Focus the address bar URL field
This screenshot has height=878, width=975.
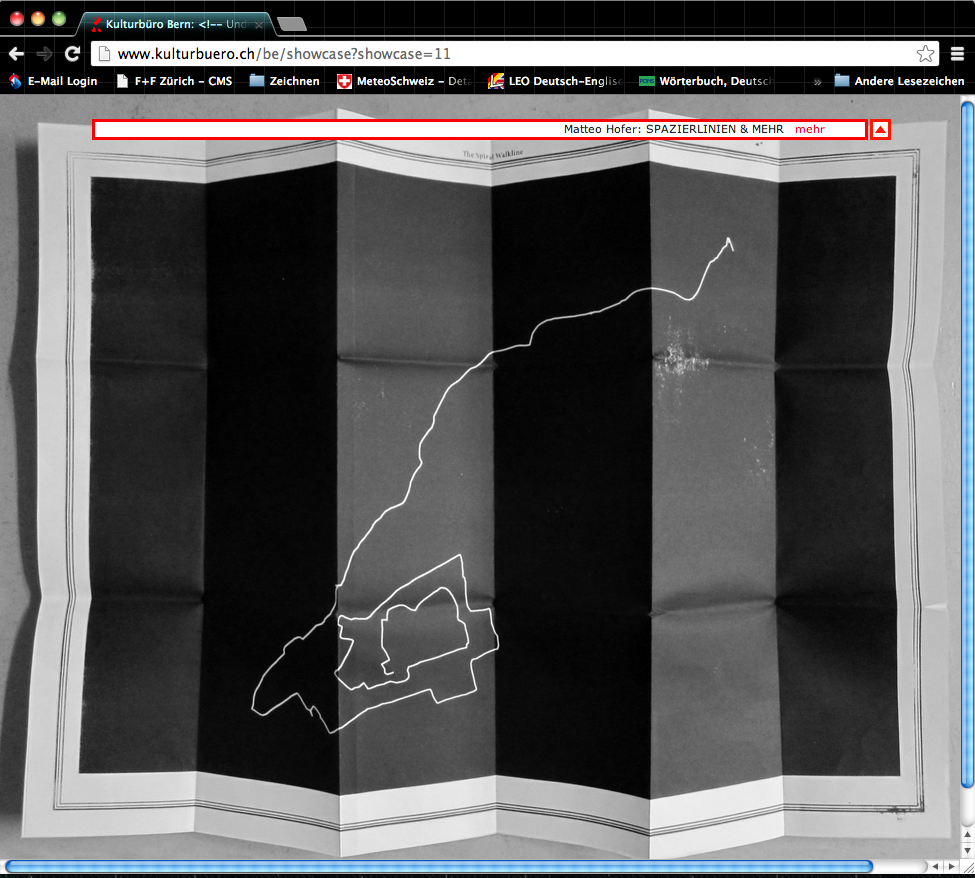[x=514, y=54]
